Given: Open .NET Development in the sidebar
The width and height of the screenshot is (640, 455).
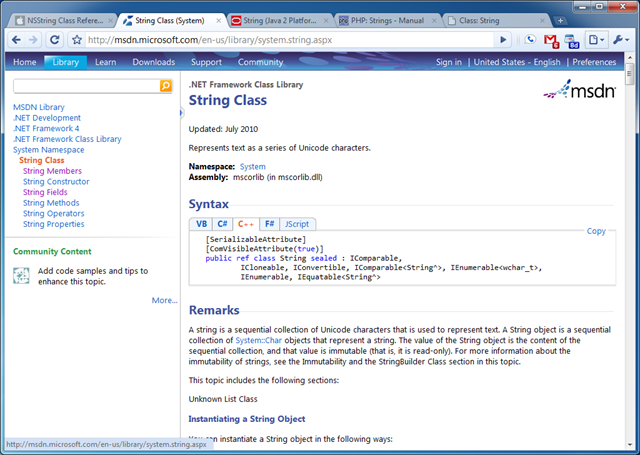Looking at the screenshot, I should click(x=47, y=118).
